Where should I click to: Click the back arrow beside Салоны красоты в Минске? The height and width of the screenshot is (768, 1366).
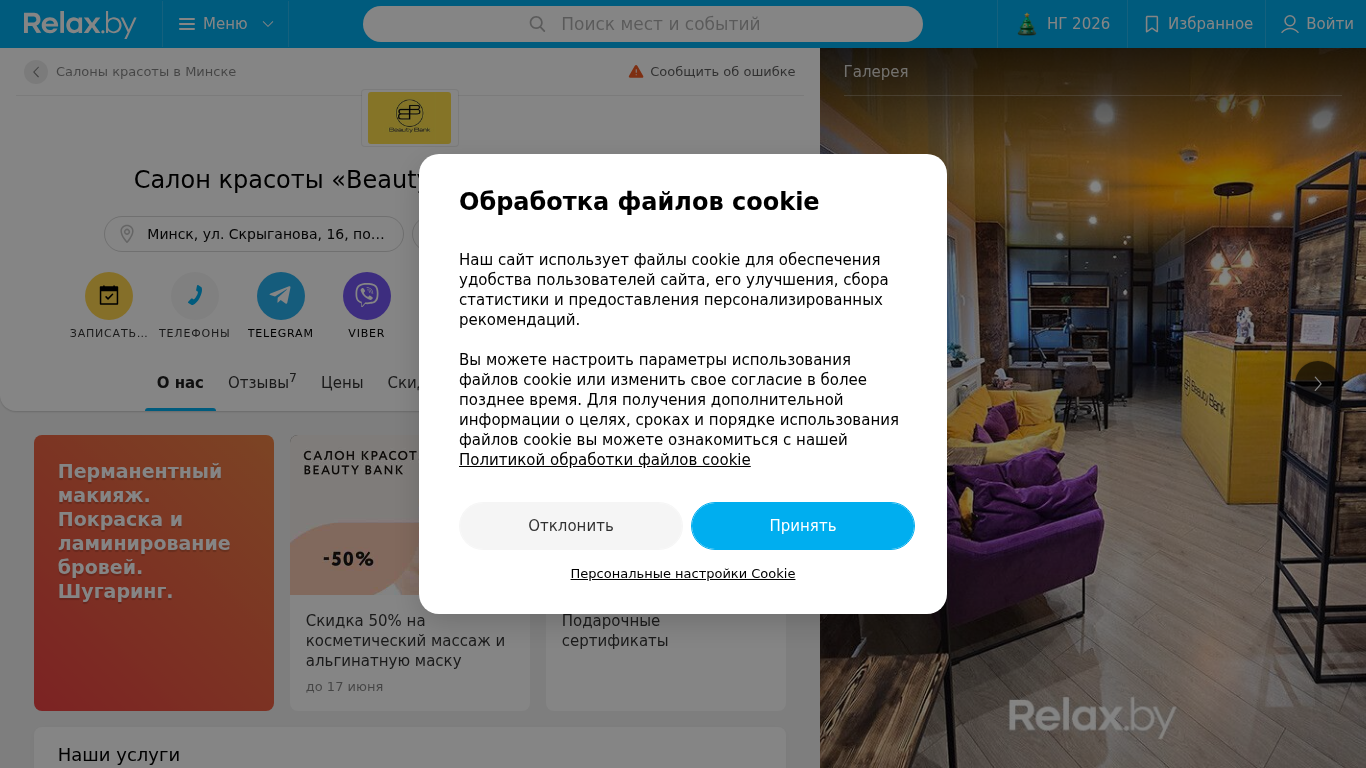tap(36, 72)
